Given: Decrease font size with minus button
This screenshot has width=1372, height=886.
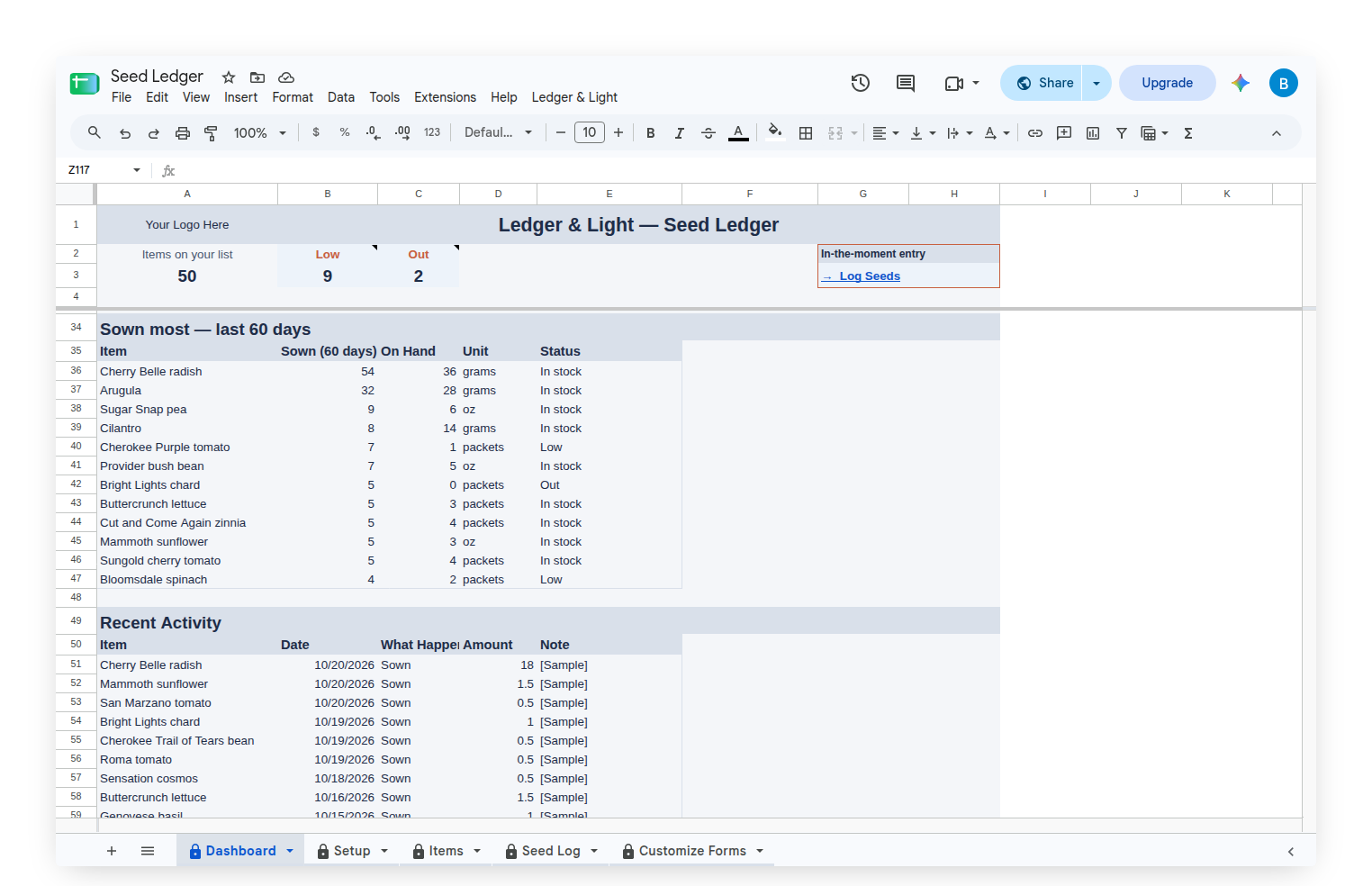Looking at the screenshot, I should point(561,133).
